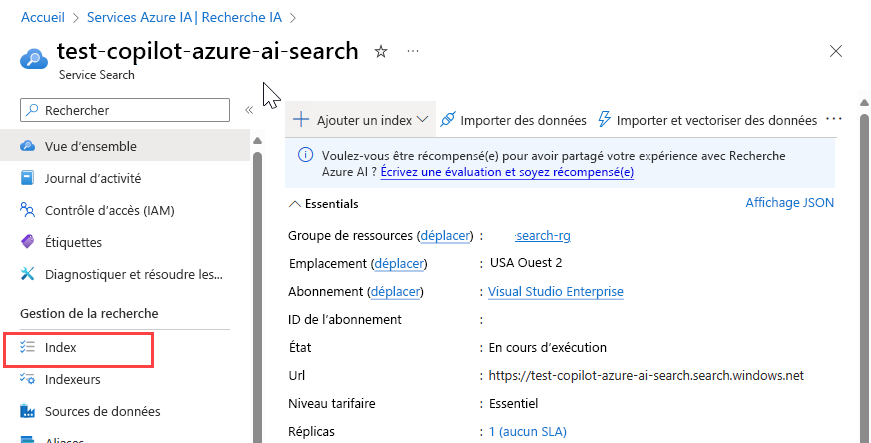Click the Diagnostiquer wrench icon
The image size is (871, 443).
click(27, 274)
